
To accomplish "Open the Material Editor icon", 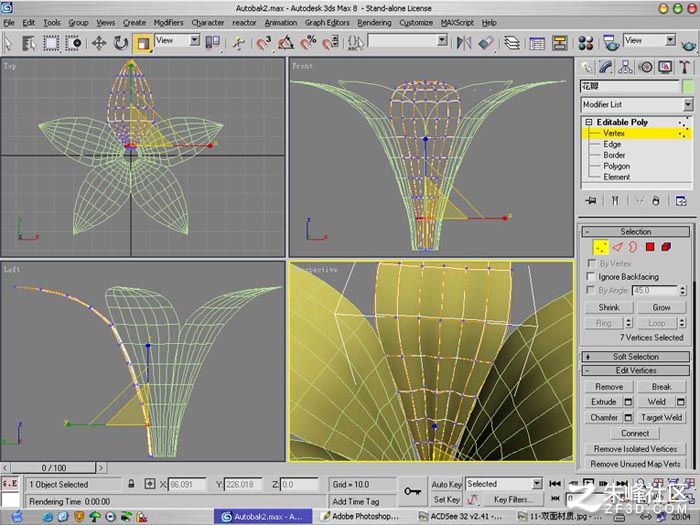I will 585,43.
